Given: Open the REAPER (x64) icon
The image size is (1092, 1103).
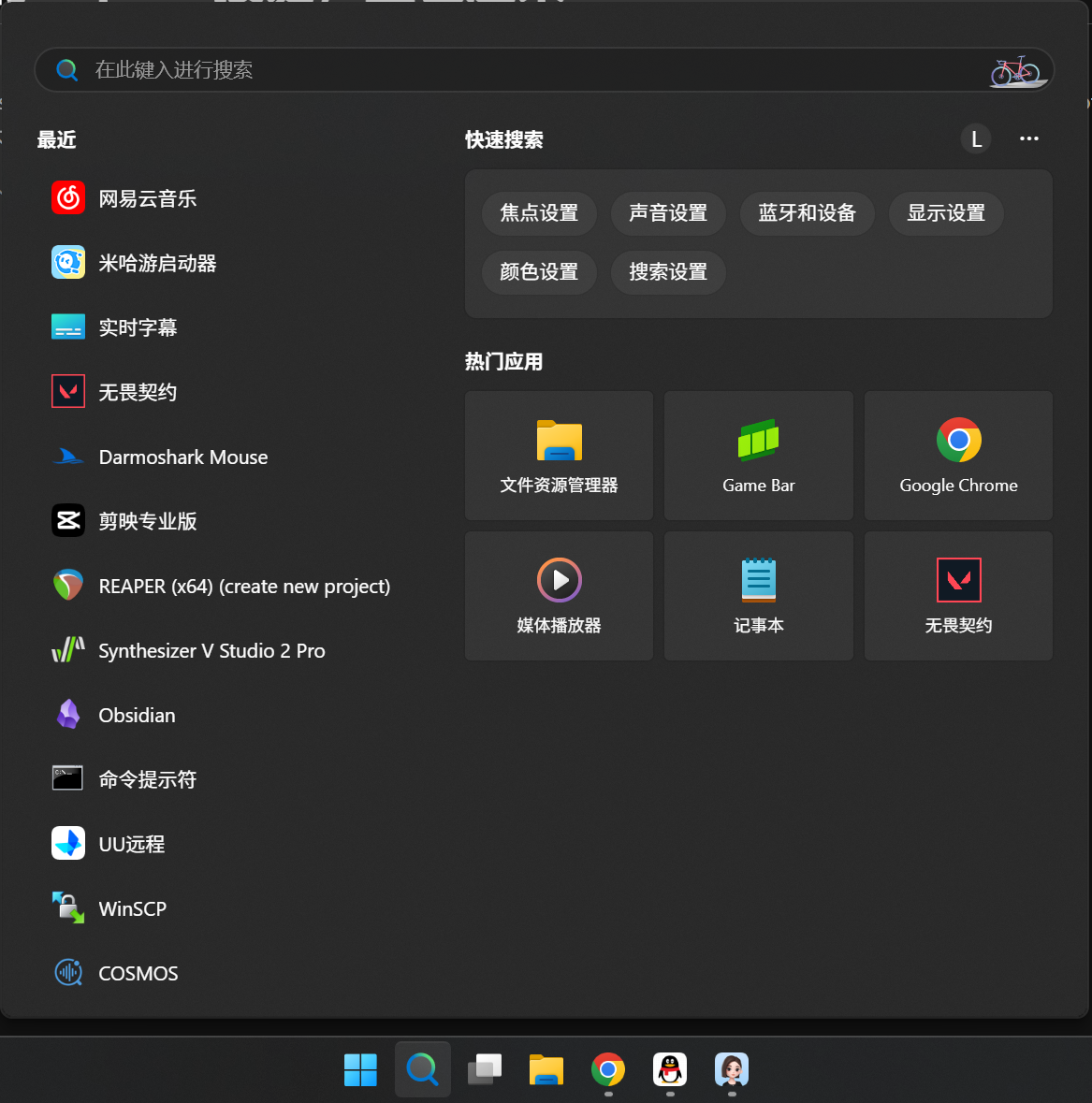Looking at the screenshot, I should click(x=68, y=586).
